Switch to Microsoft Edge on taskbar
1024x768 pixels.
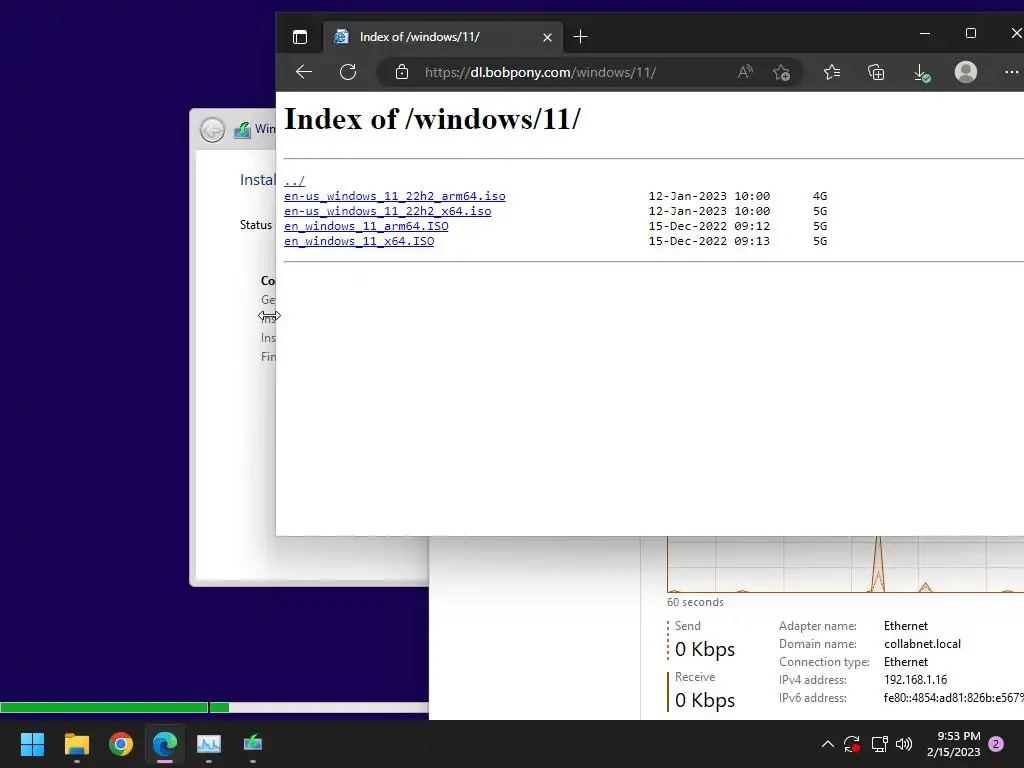coord(165,744)
